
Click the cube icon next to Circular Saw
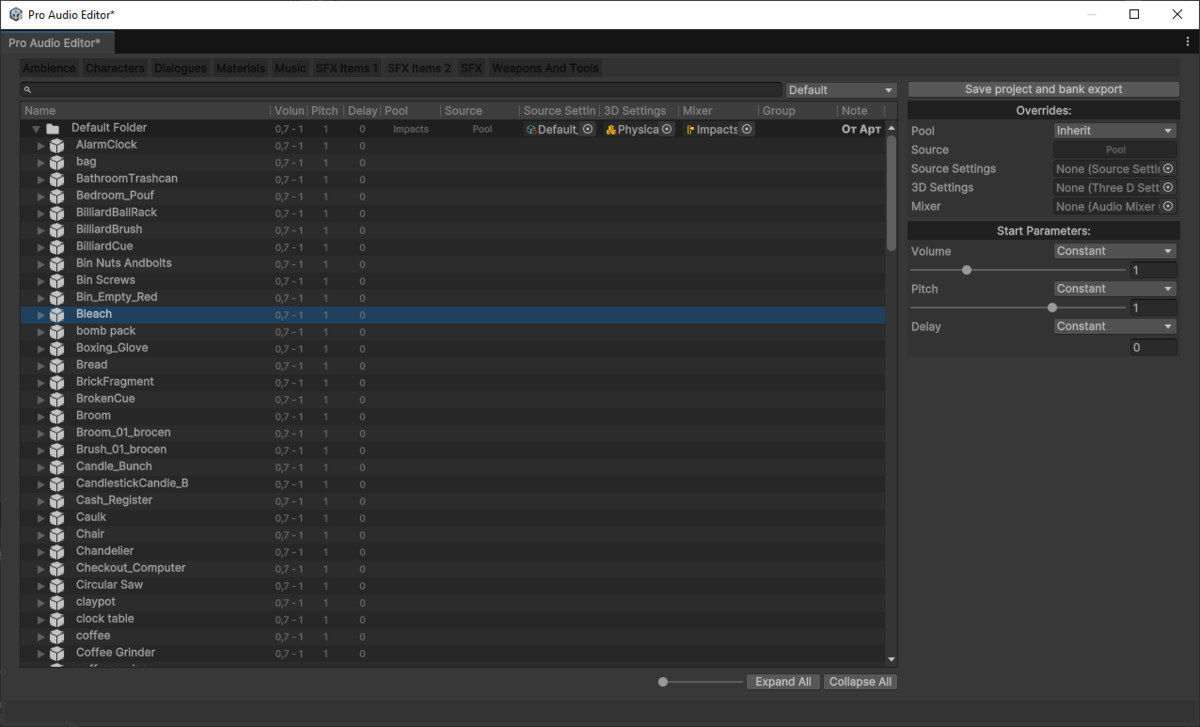[x=57, y=585]
